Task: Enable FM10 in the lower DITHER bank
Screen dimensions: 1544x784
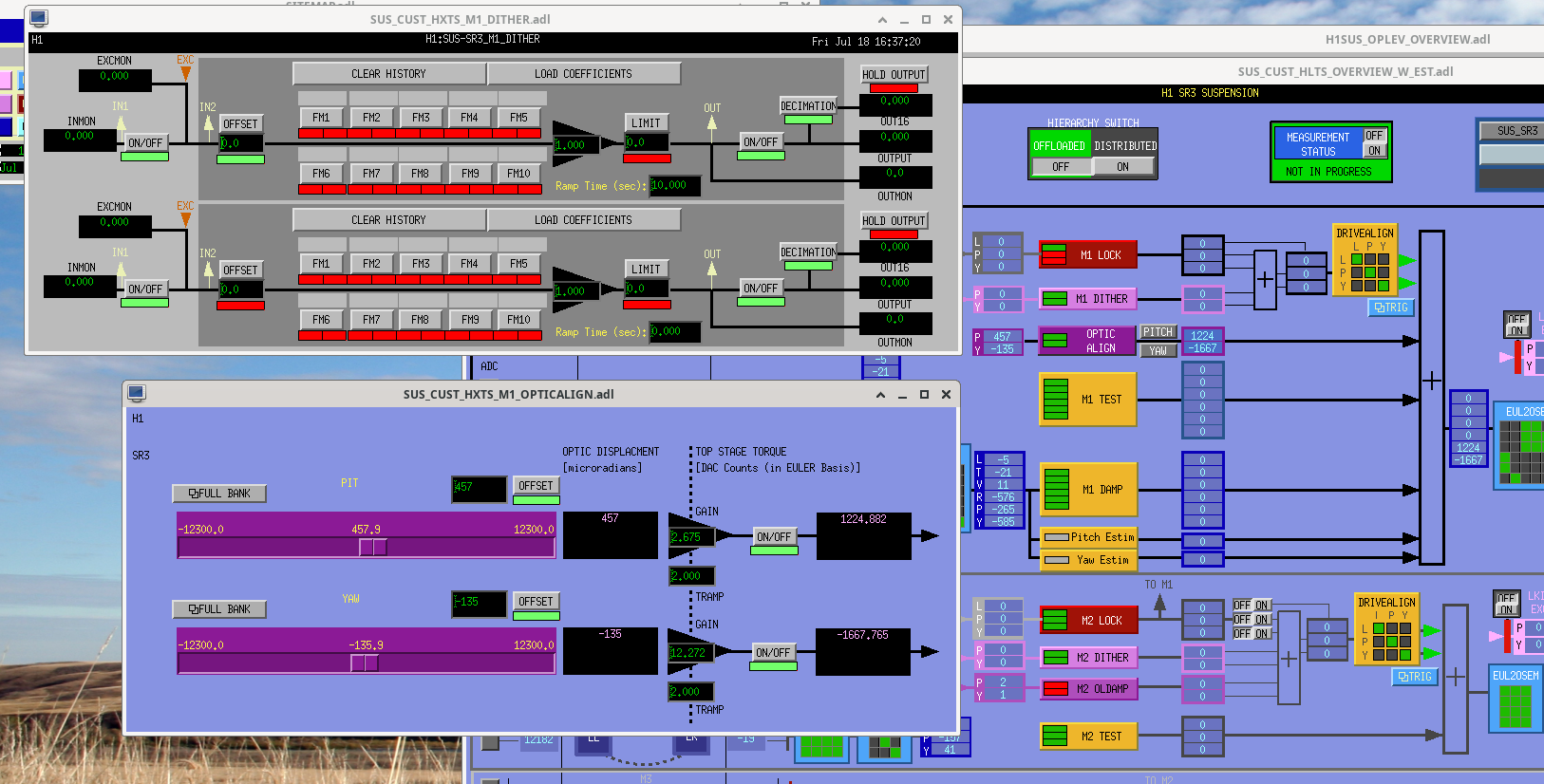Action: 518,320
